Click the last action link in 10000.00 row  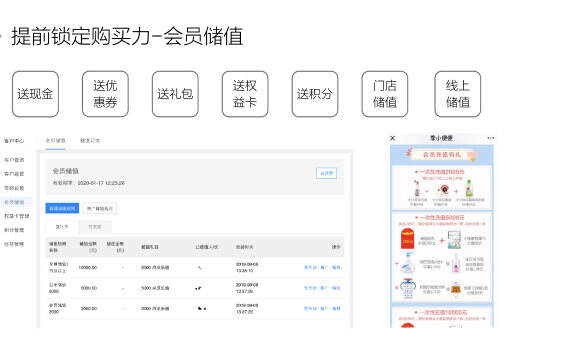(x=336, y=268)
